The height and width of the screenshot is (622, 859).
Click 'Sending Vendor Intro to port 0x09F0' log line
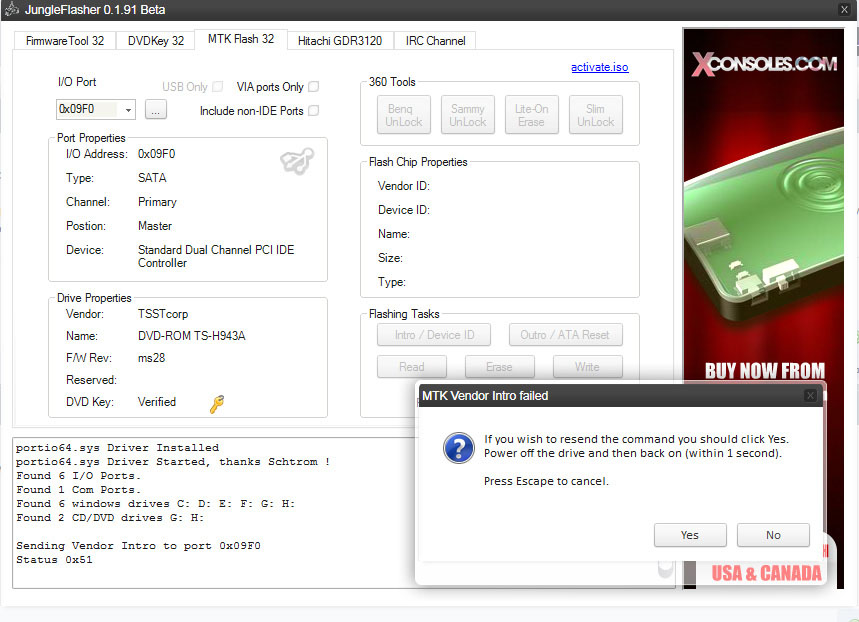point(138,545)
